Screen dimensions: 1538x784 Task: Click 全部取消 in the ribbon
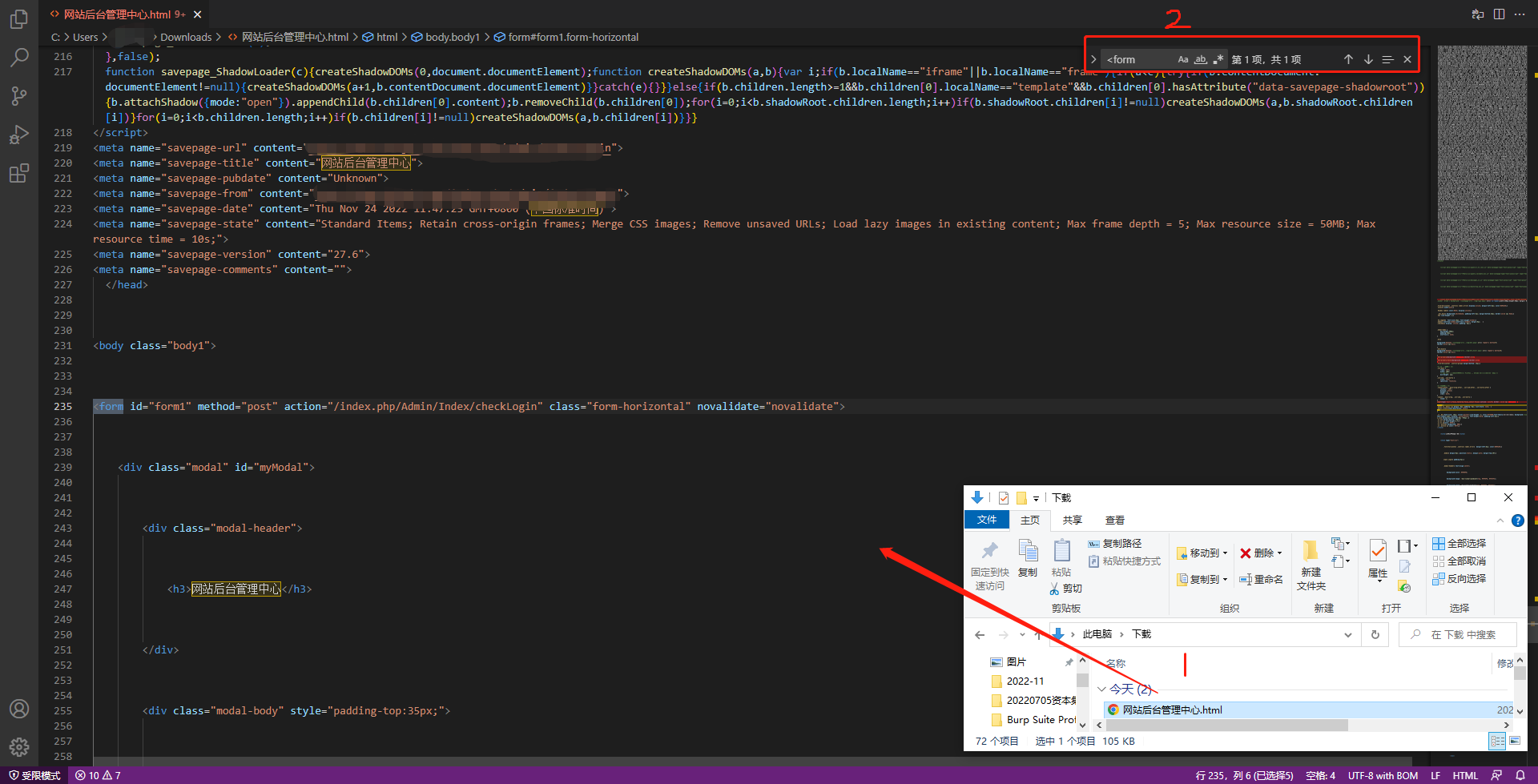(x=1459, y=561)
